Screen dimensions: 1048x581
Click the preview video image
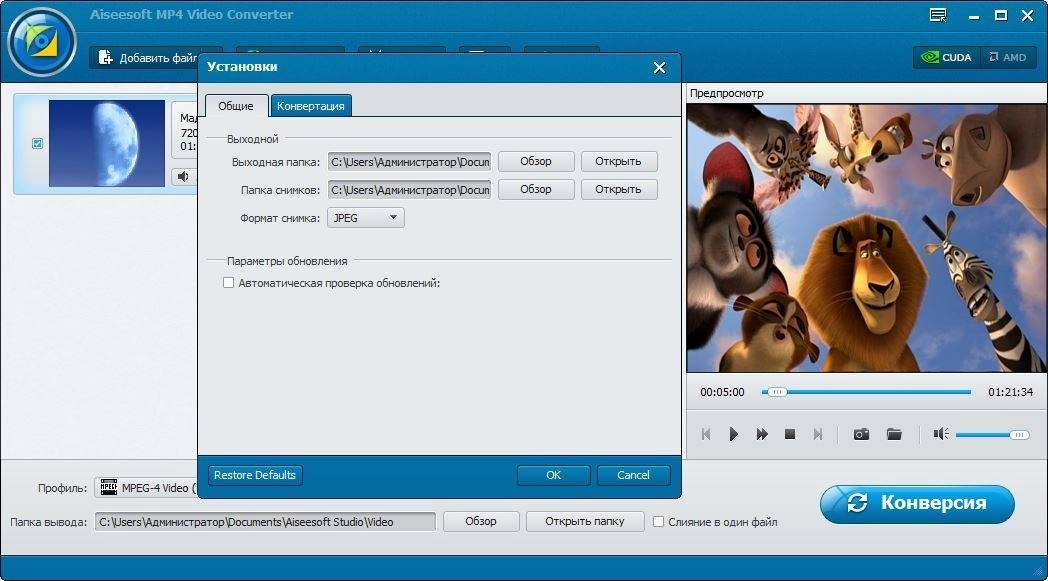coord(867,238)
